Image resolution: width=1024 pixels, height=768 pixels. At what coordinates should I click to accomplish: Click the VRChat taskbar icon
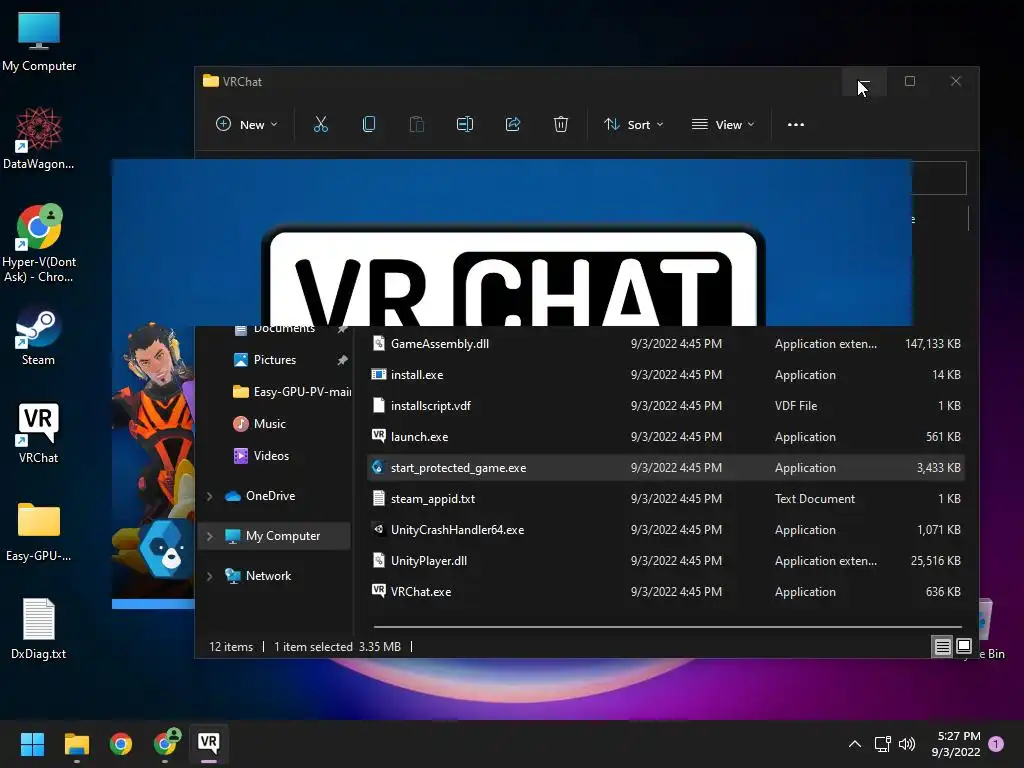point(209,743)
